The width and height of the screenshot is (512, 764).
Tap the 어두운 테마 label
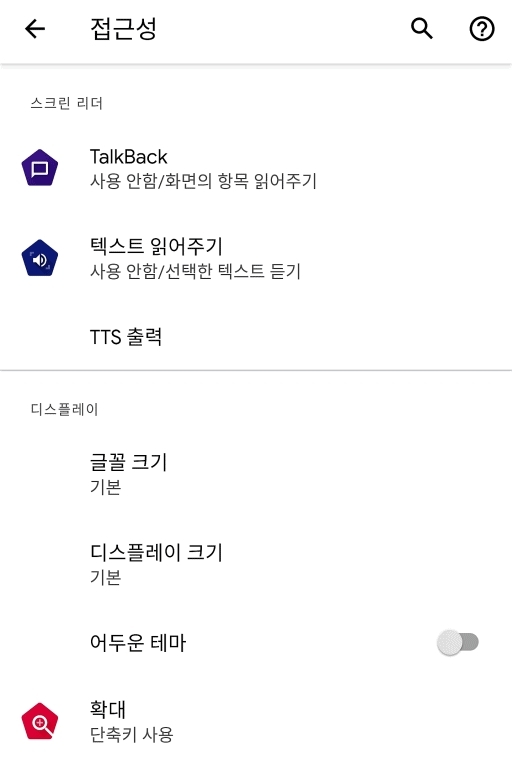coord(138,642)
